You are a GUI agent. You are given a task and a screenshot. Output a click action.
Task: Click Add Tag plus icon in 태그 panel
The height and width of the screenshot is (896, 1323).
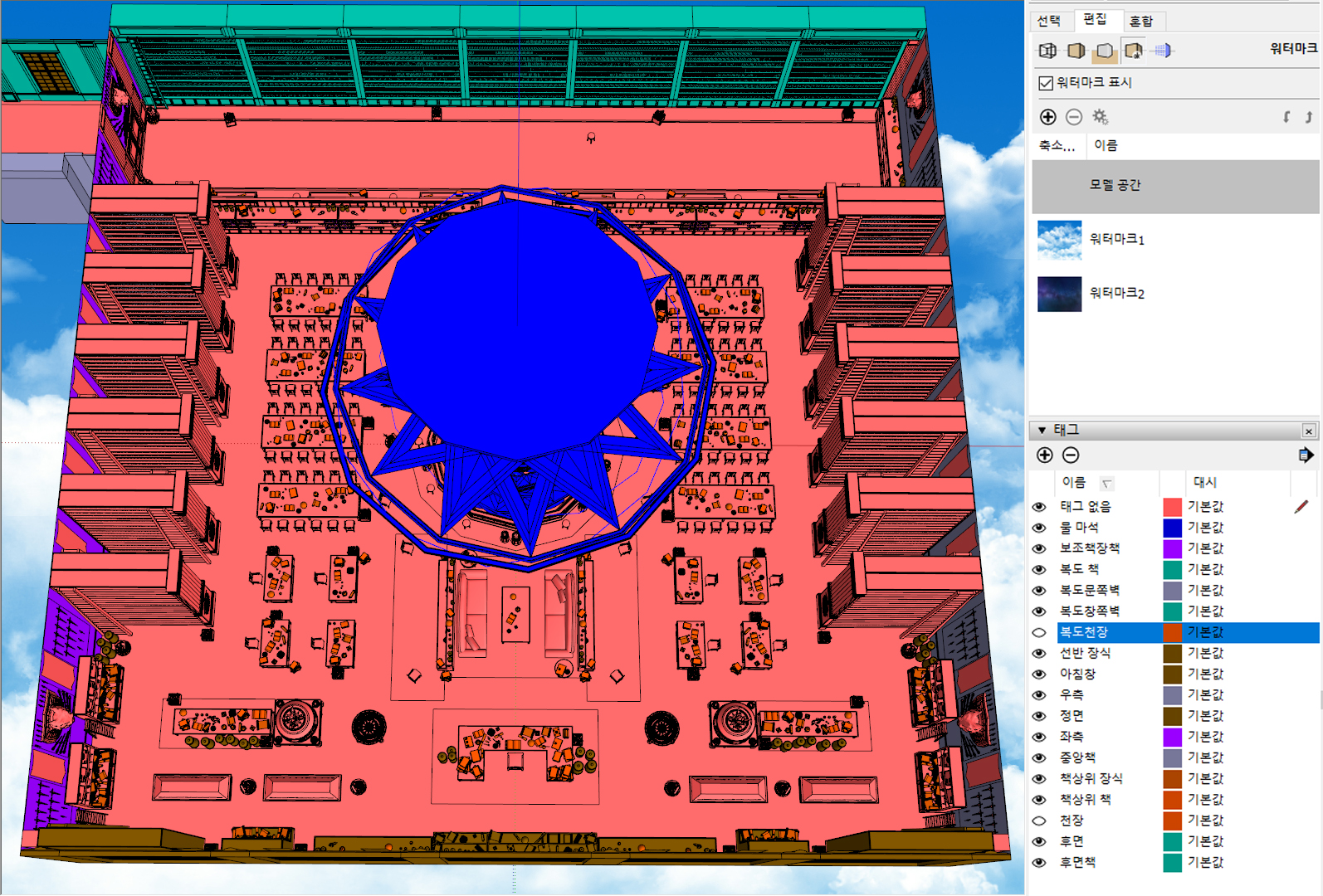tap(1045, 455)
